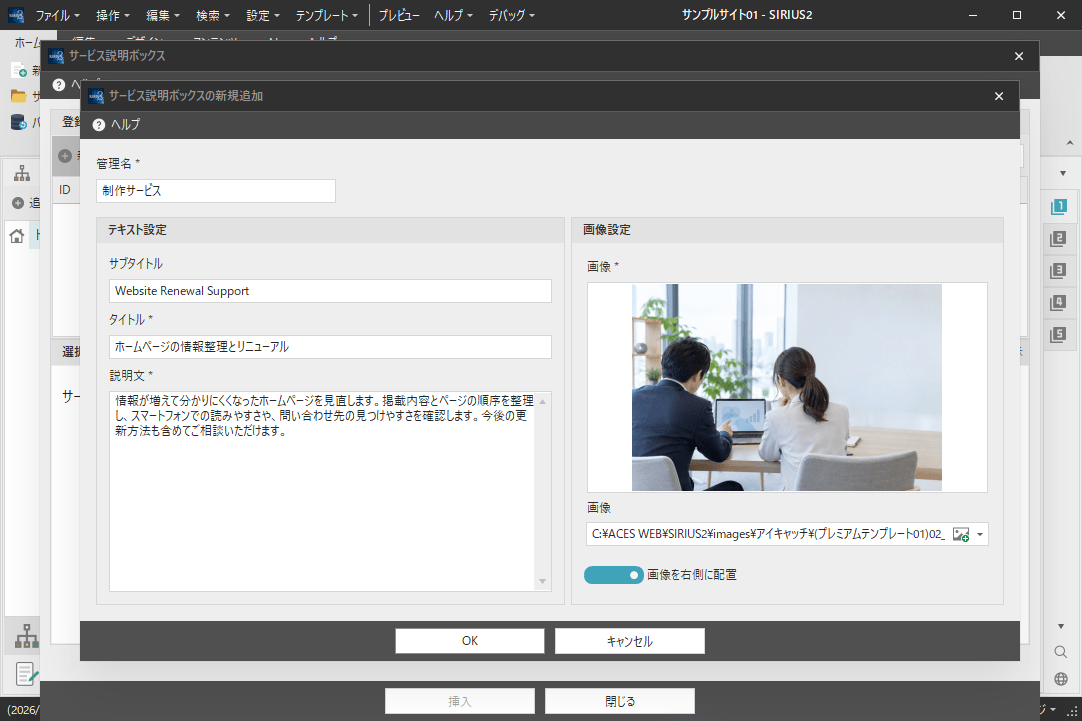Select page 4 icon in right sidebar
1082x721 pixels.
pyautogui.click(x=1058, y=302)
